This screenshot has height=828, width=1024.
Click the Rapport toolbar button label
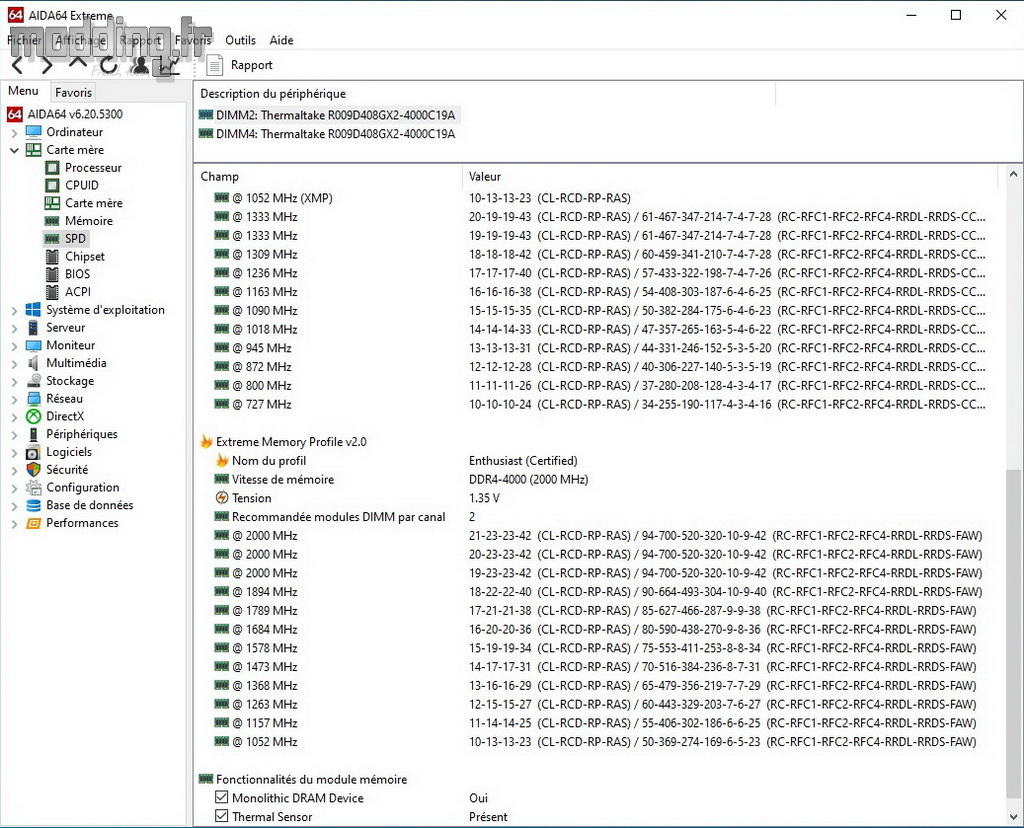(x=251, y=65)
